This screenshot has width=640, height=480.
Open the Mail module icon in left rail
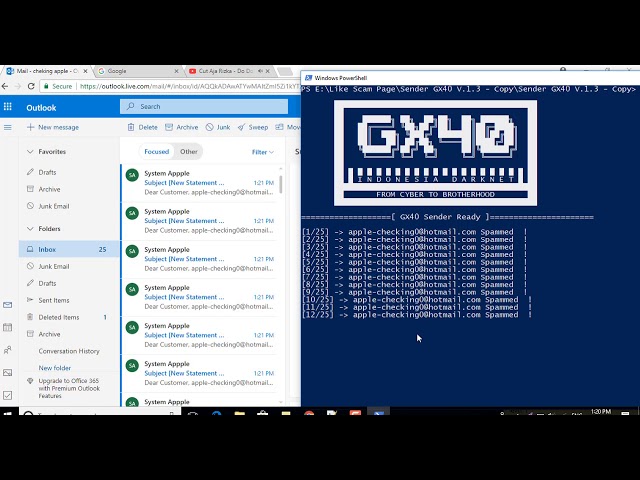coord(8,305)
